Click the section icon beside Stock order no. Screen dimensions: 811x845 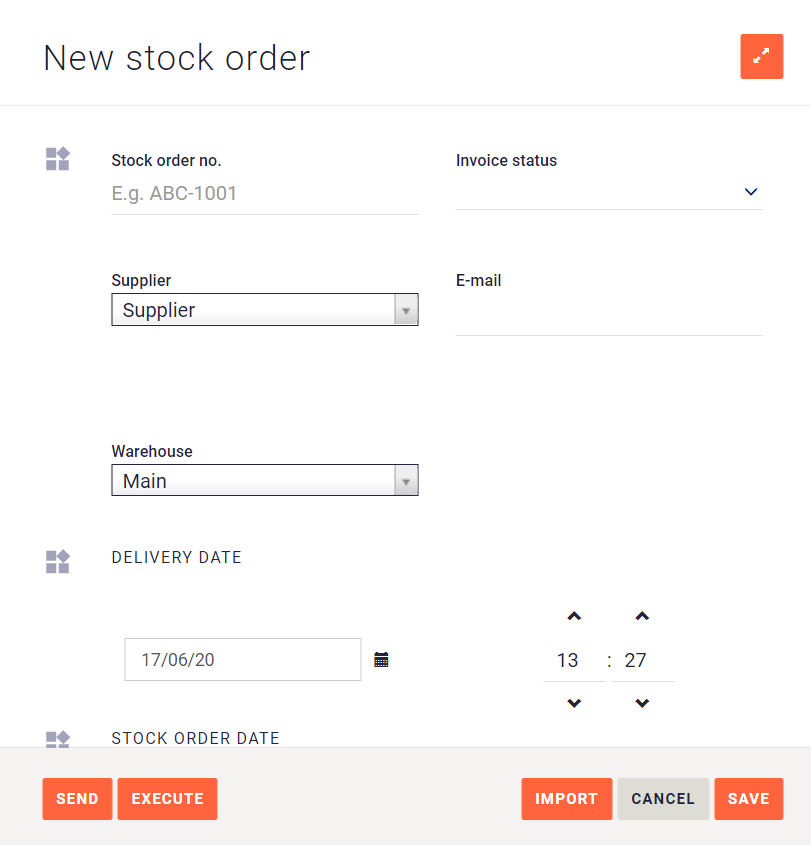click(x=57, y=158)
